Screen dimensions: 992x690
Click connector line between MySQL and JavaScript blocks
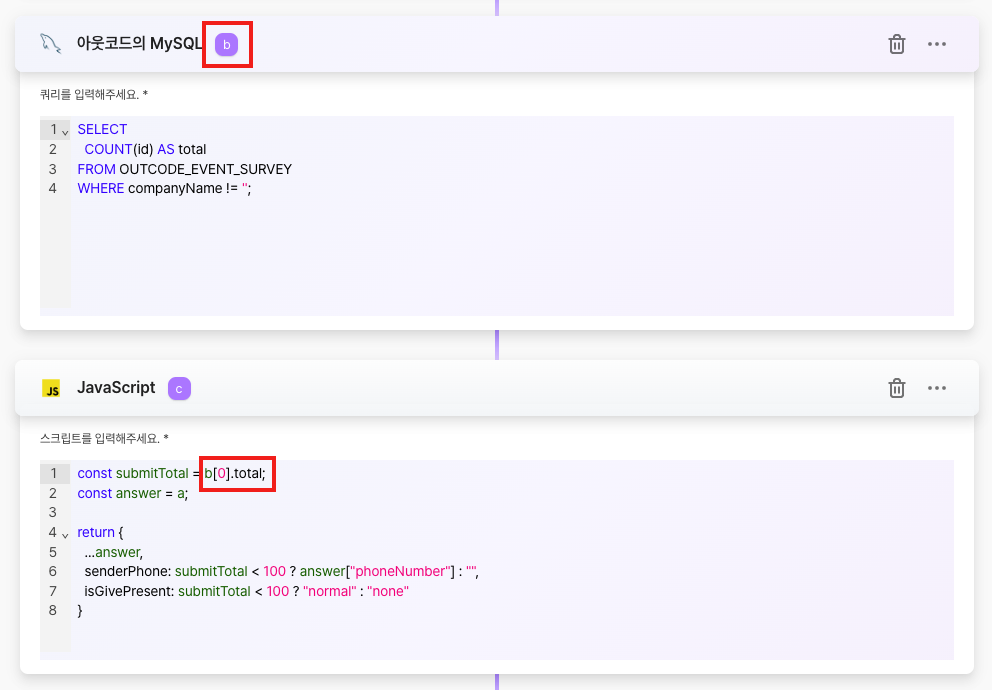tap(496, 345)
